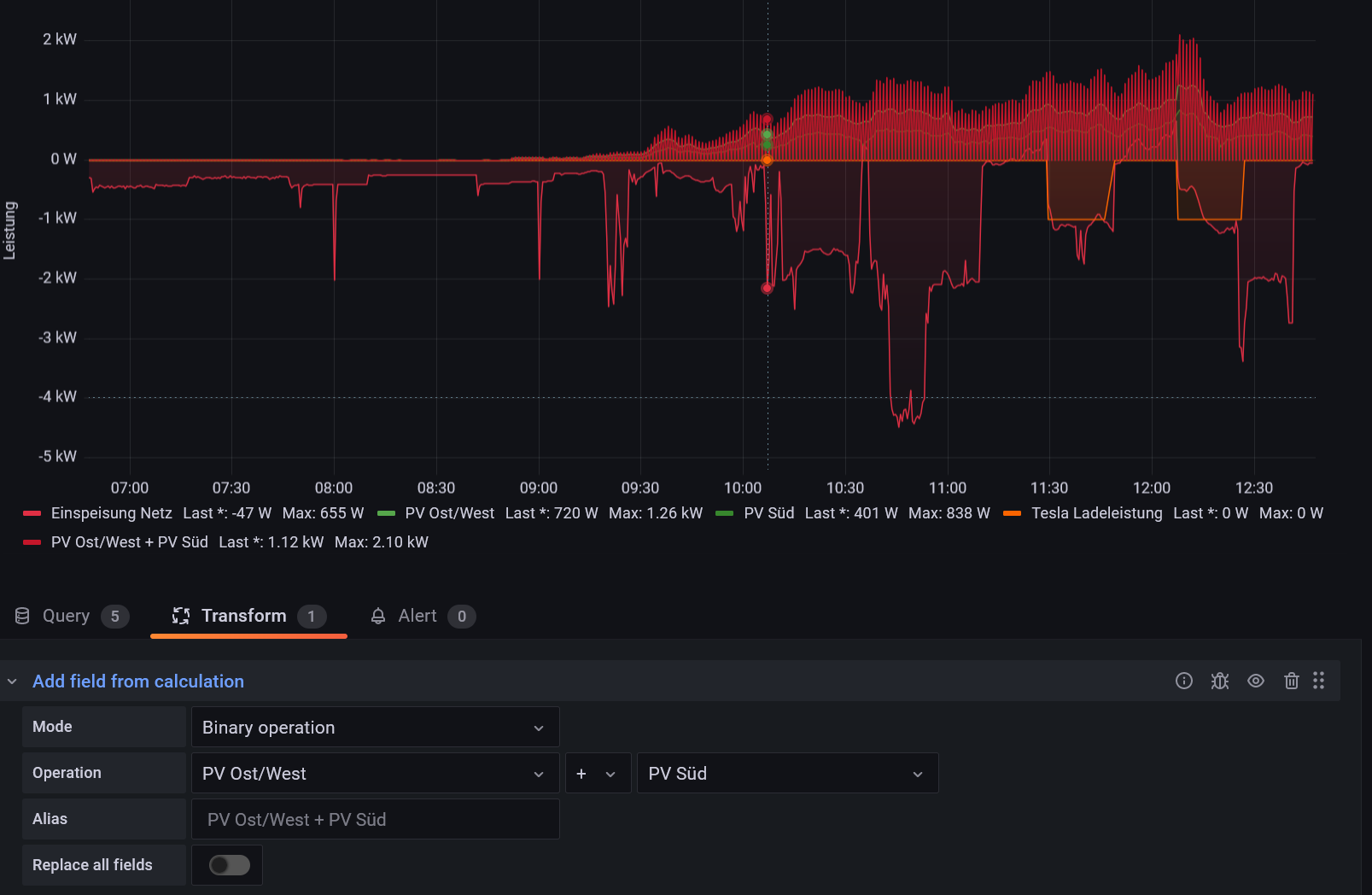The height and width of the screenshot is (895, 1372).
Task: Click the Add field from calculation title
Action: [x=138, y=681]
